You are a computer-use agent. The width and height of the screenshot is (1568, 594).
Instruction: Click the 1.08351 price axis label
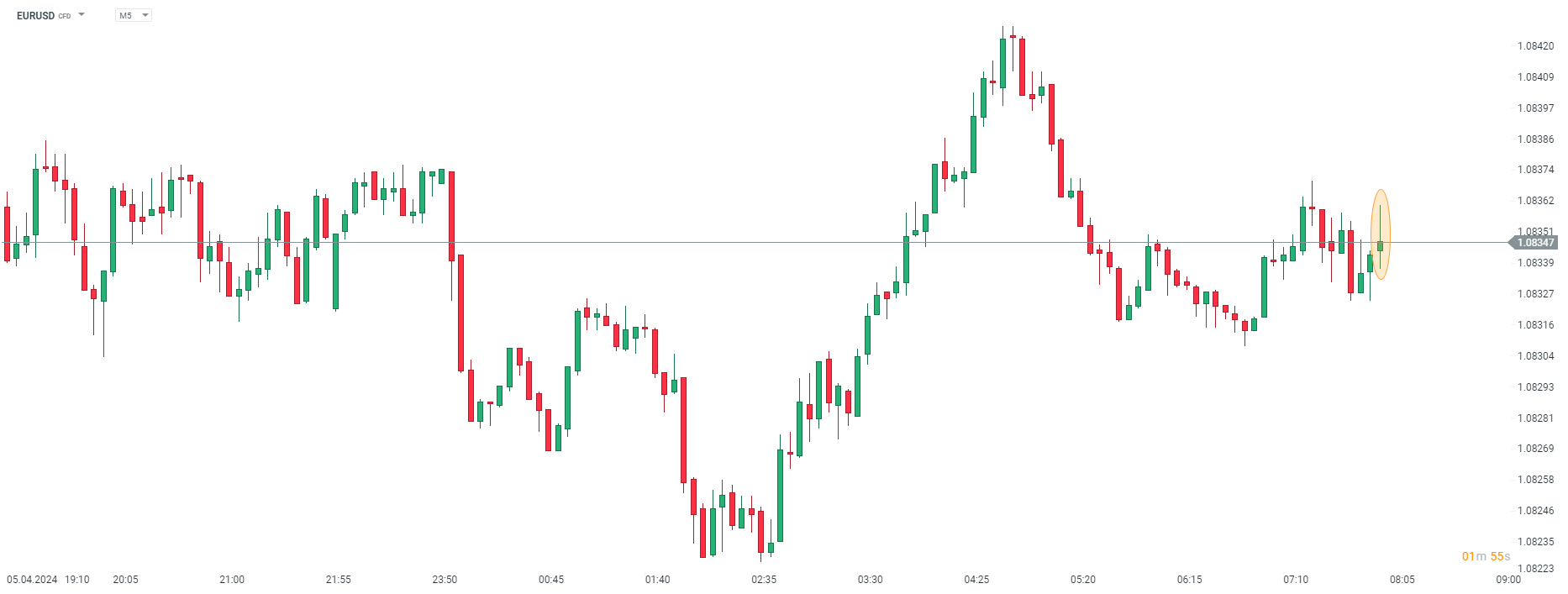click(x=1535, y=231)
